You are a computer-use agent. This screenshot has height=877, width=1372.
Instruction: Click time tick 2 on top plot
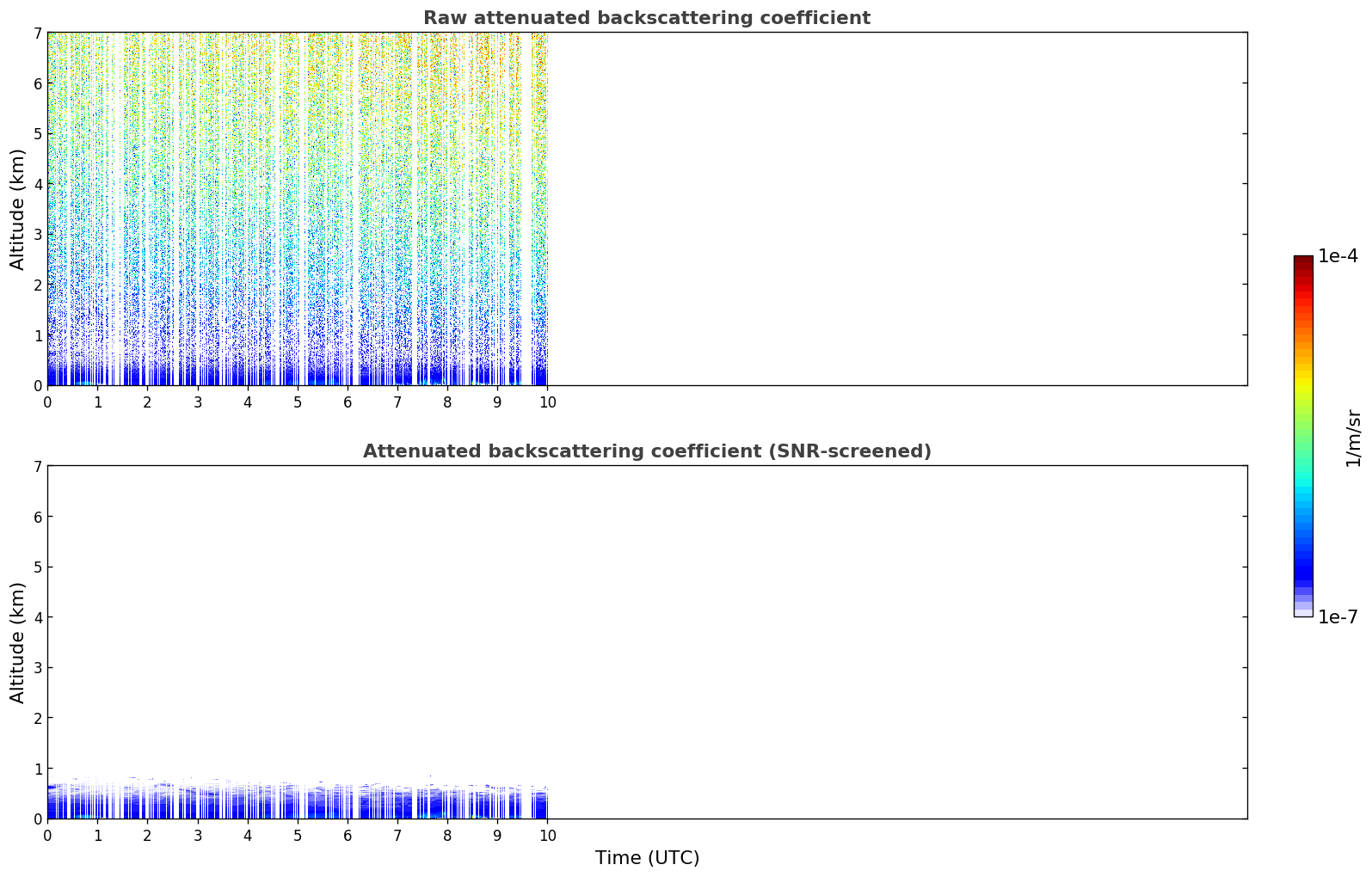(x=147, y=402)
